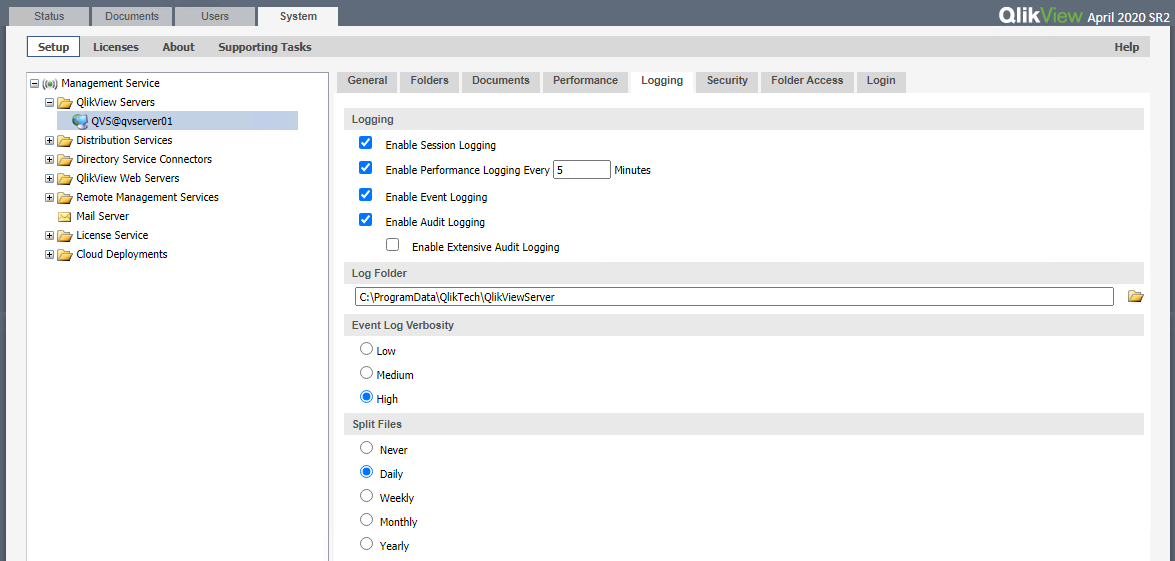Switch to the Security tab
The width and height of the screenshot is (1175, 561).
coord(727,81)
